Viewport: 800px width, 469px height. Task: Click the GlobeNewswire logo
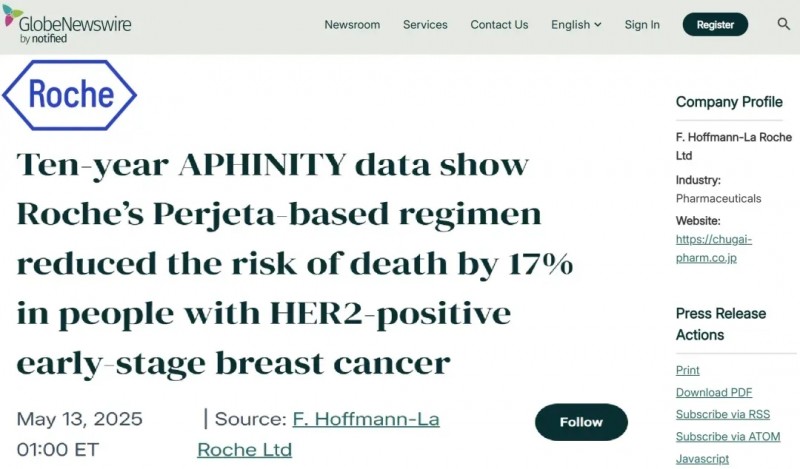click(x=67, y=24)
